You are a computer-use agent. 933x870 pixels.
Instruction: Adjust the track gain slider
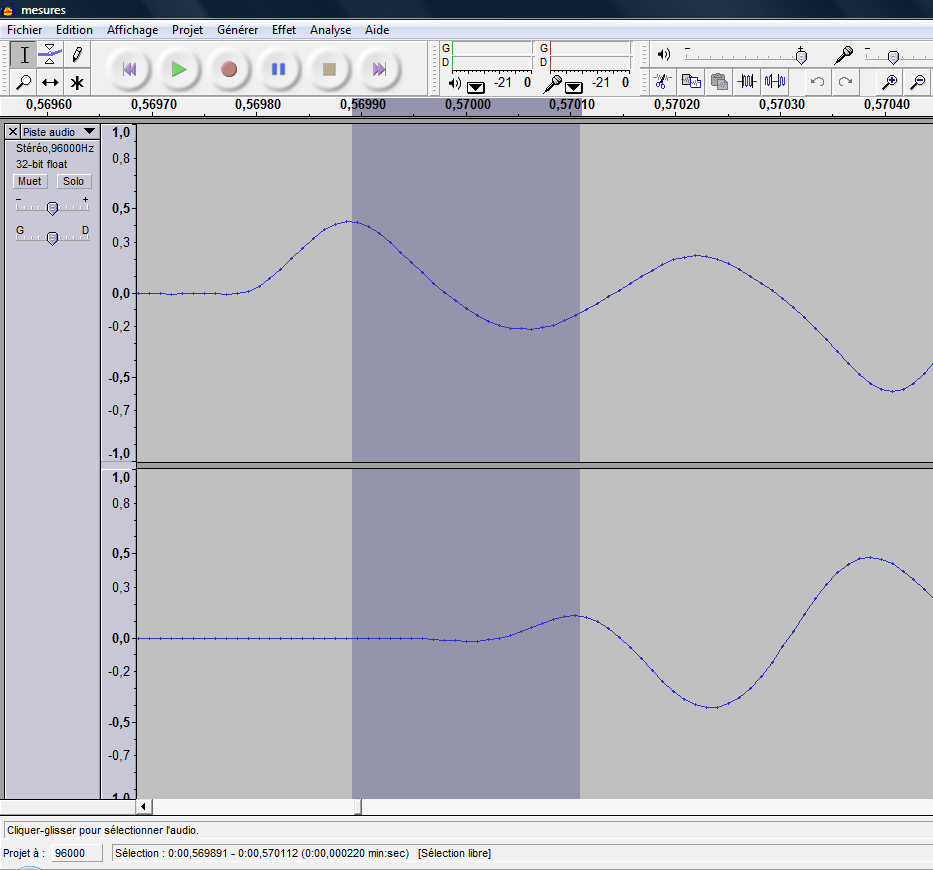(52, 208)
